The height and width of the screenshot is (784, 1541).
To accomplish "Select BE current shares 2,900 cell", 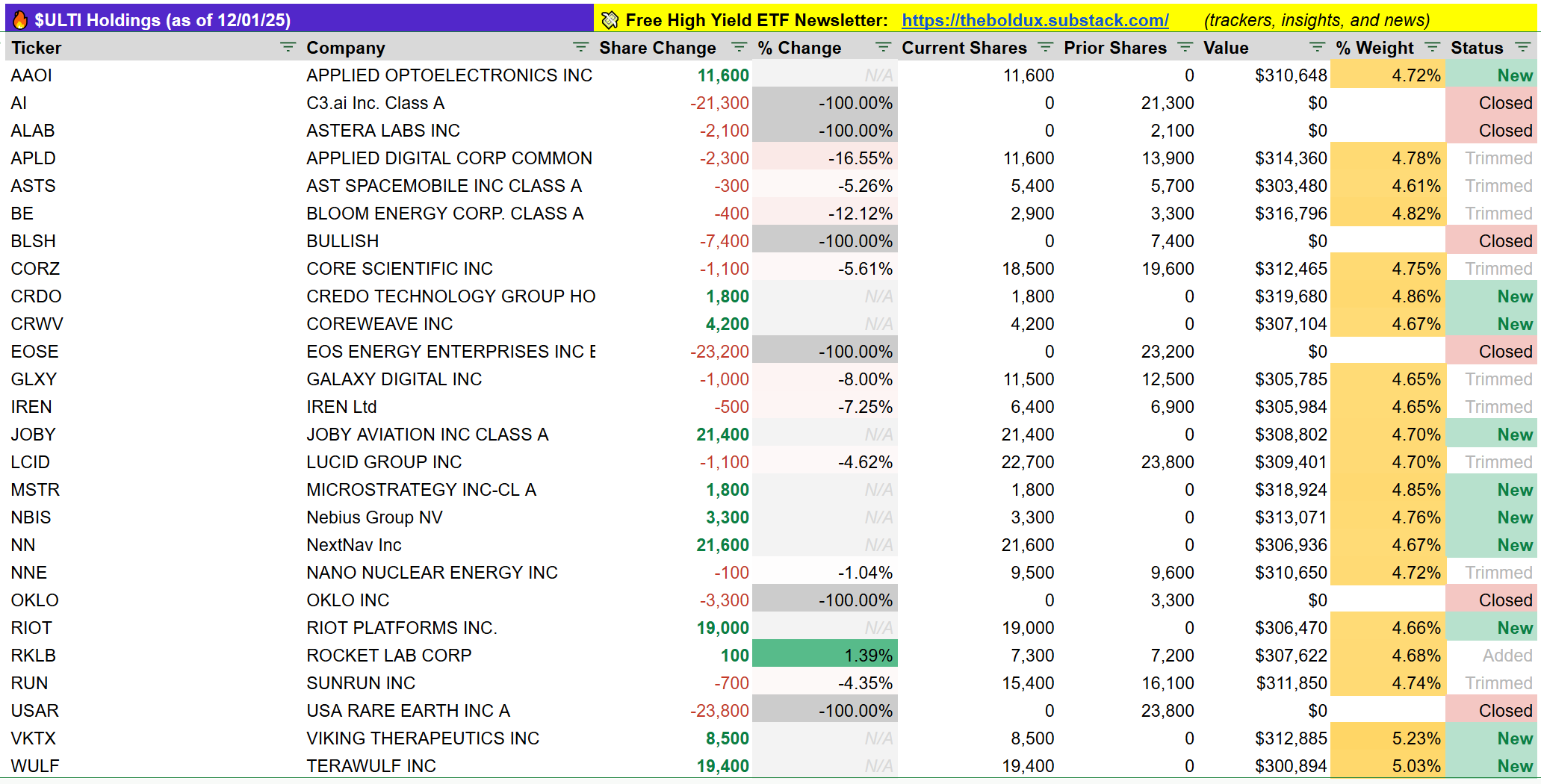I will [978, 214].
